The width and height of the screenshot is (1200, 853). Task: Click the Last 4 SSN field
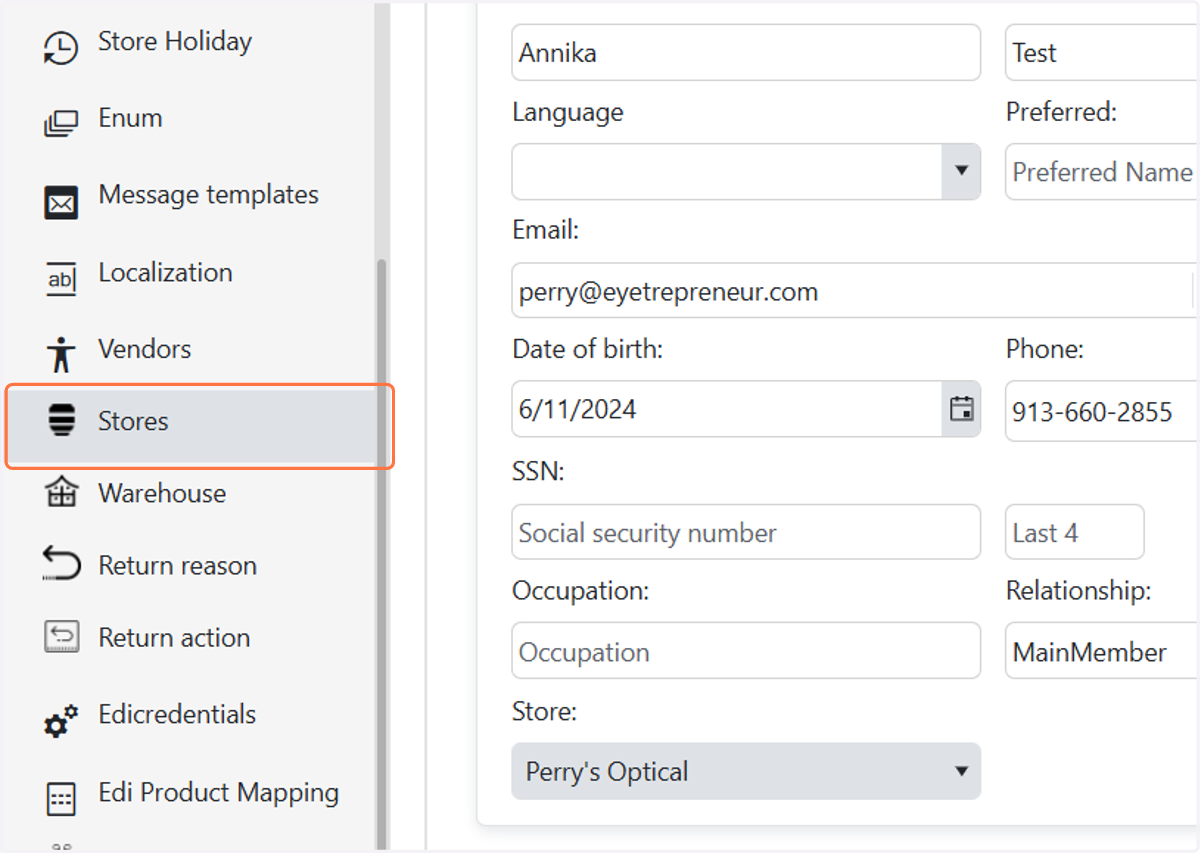(x=1074, y=532)
